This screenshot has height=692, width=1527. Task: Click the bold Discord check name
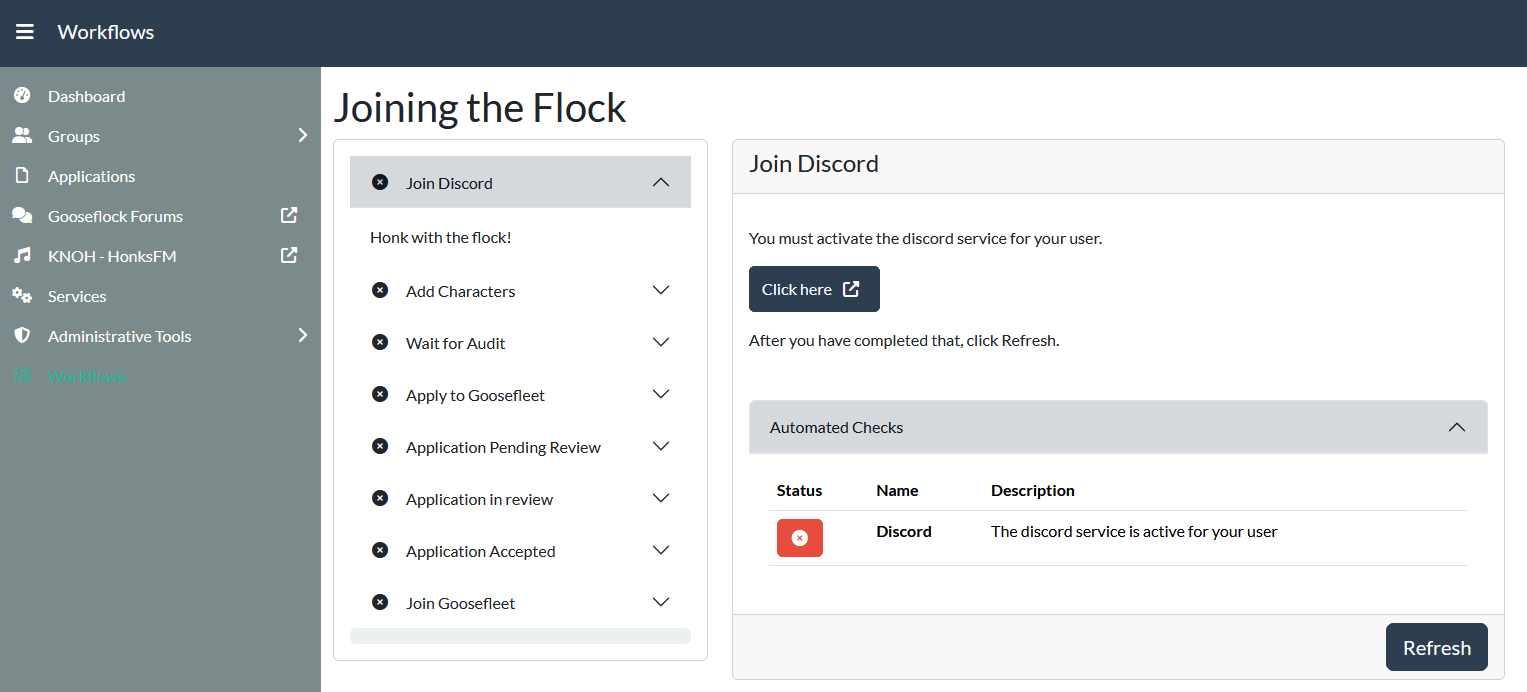click(904, 531)
